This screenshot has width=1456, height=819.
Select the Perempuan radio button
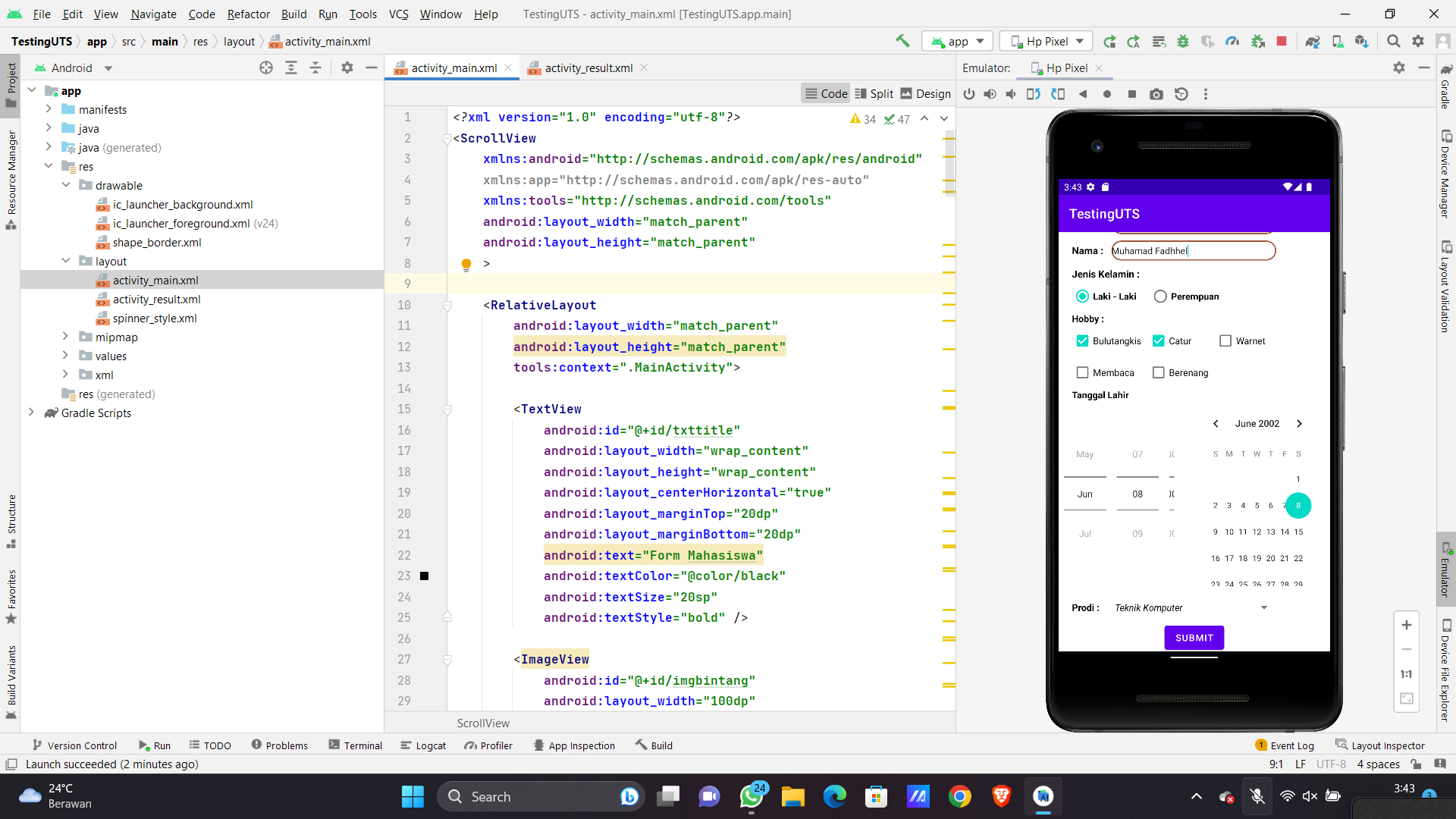1160,297
